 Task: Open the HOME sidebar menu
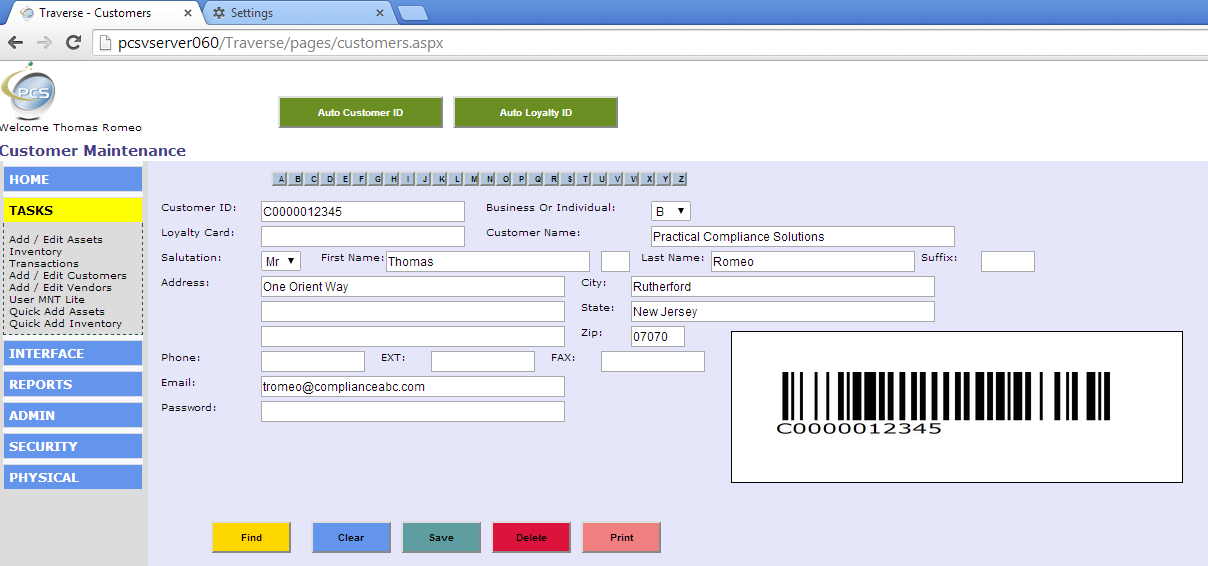click(x=73, y=179)
